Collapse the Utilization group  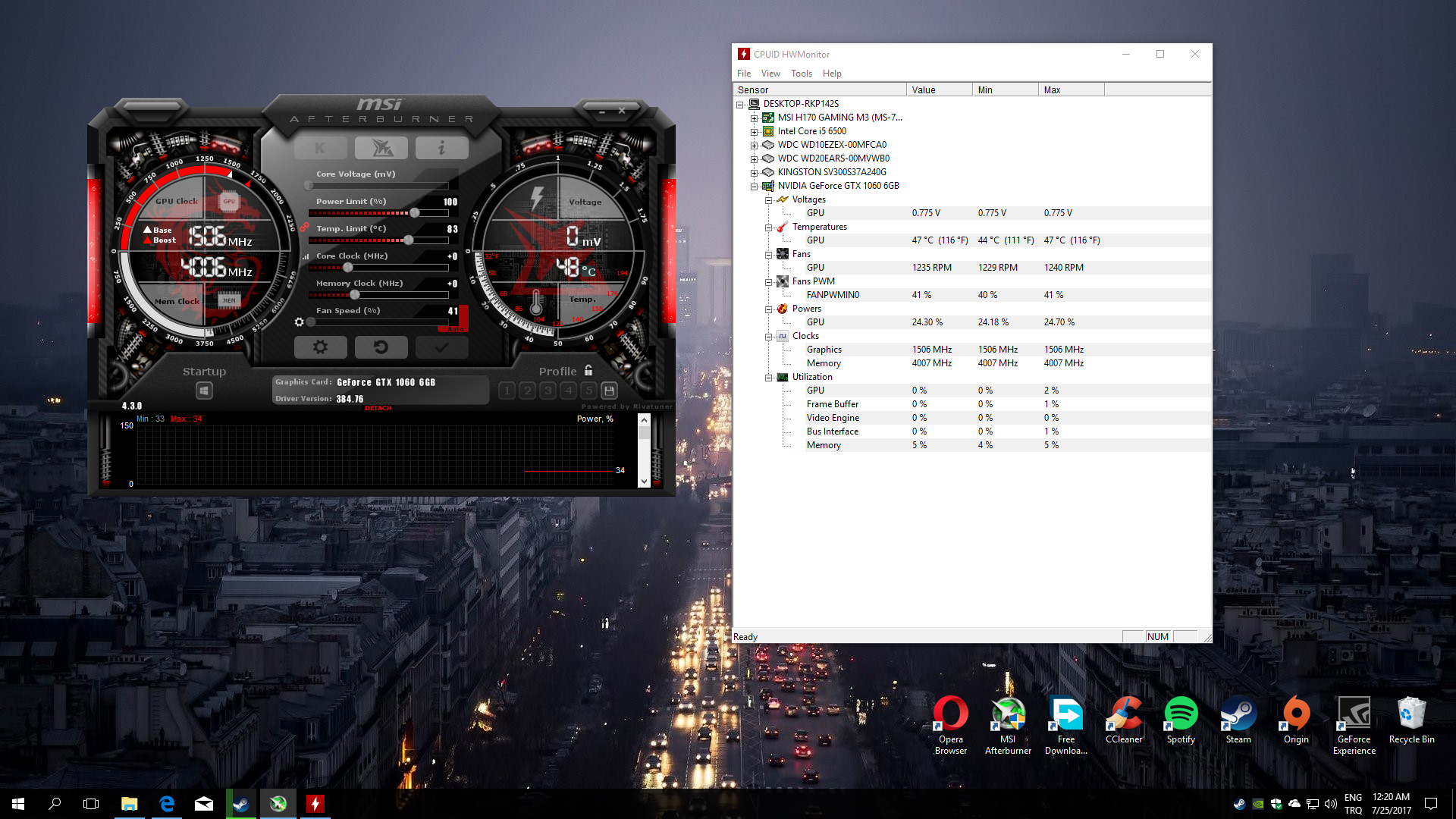pyautogui.click(x=768, y=378)
